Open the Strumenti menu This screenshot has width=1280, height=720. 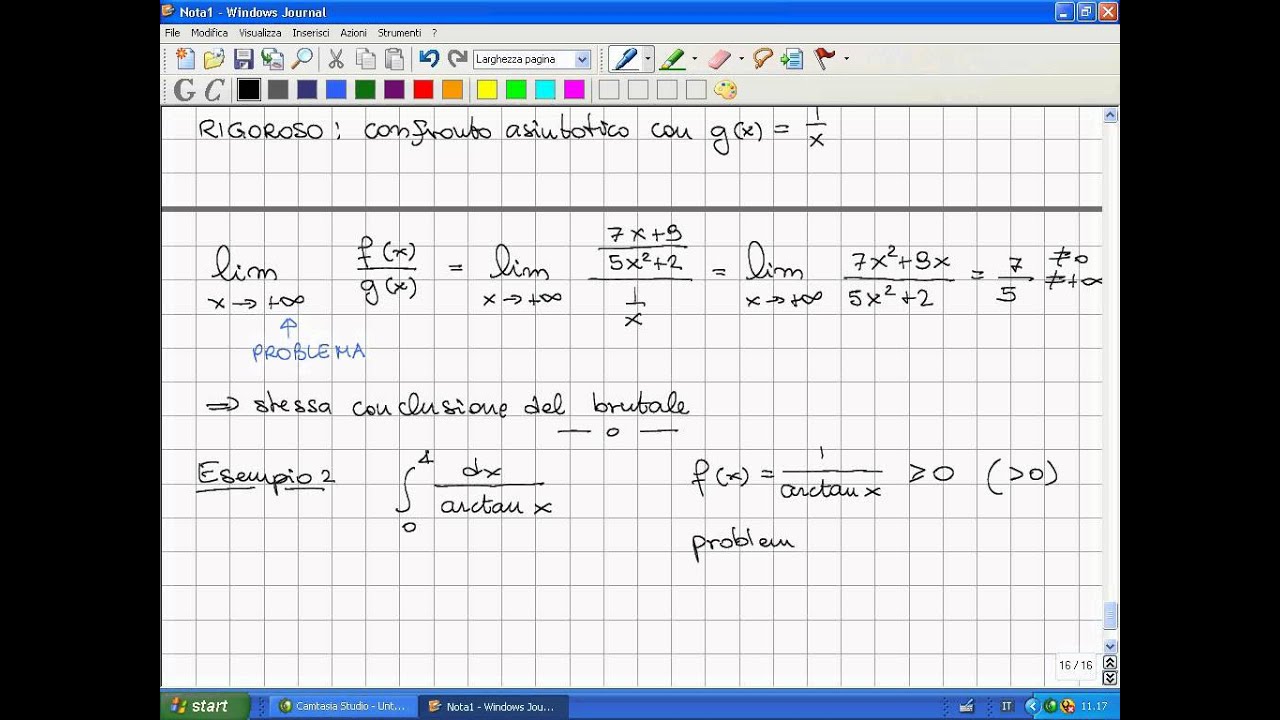pos(400,33)
